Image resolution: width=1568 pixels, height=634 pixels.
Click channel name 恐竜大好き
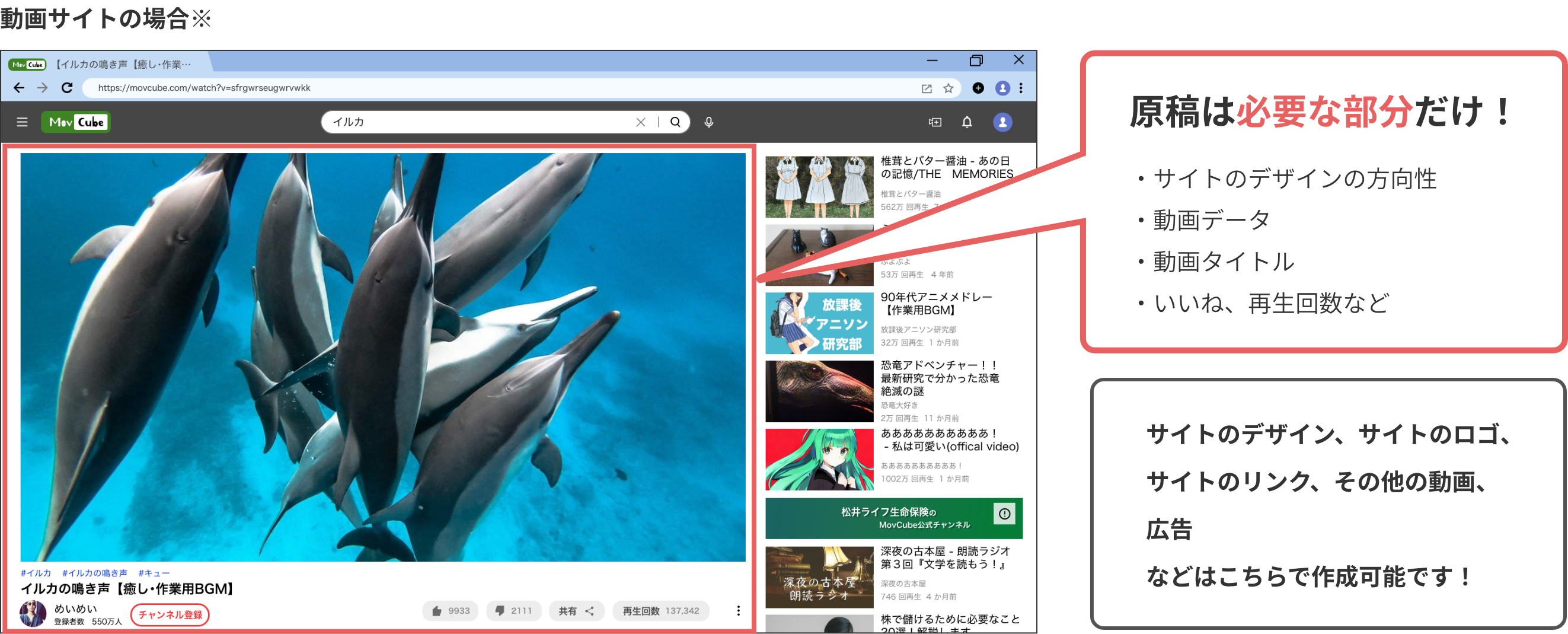(x=899, y=405)
